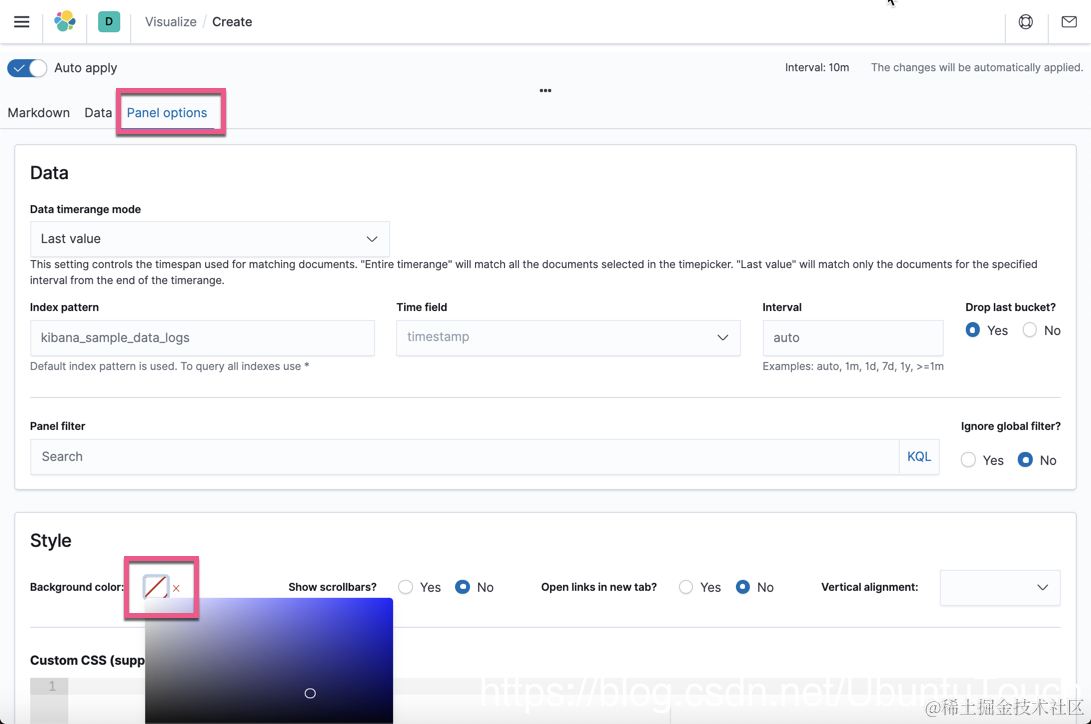Image resolution: width=1091 pixels, height=724 pixels.
Task: Click the Elastic logo icon
Action: pos(65,22)
